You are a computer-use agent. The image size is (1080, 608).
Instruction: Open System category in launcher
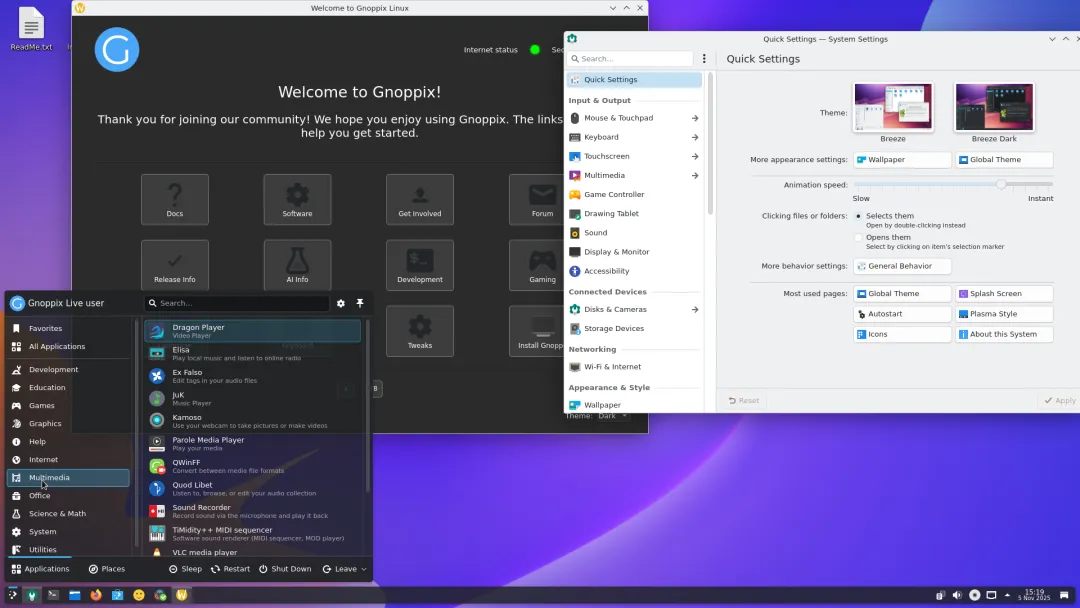(x=68, y=532)
